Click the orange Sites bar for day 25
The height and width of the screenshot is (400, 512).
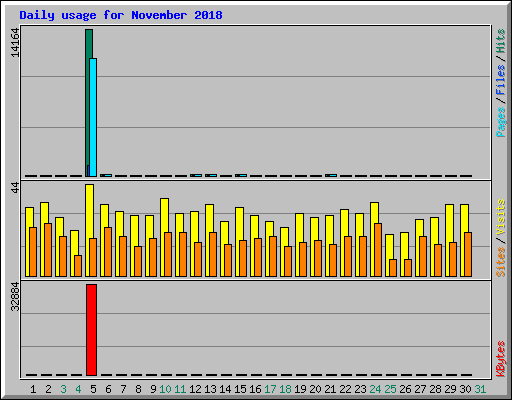[393, 268]
